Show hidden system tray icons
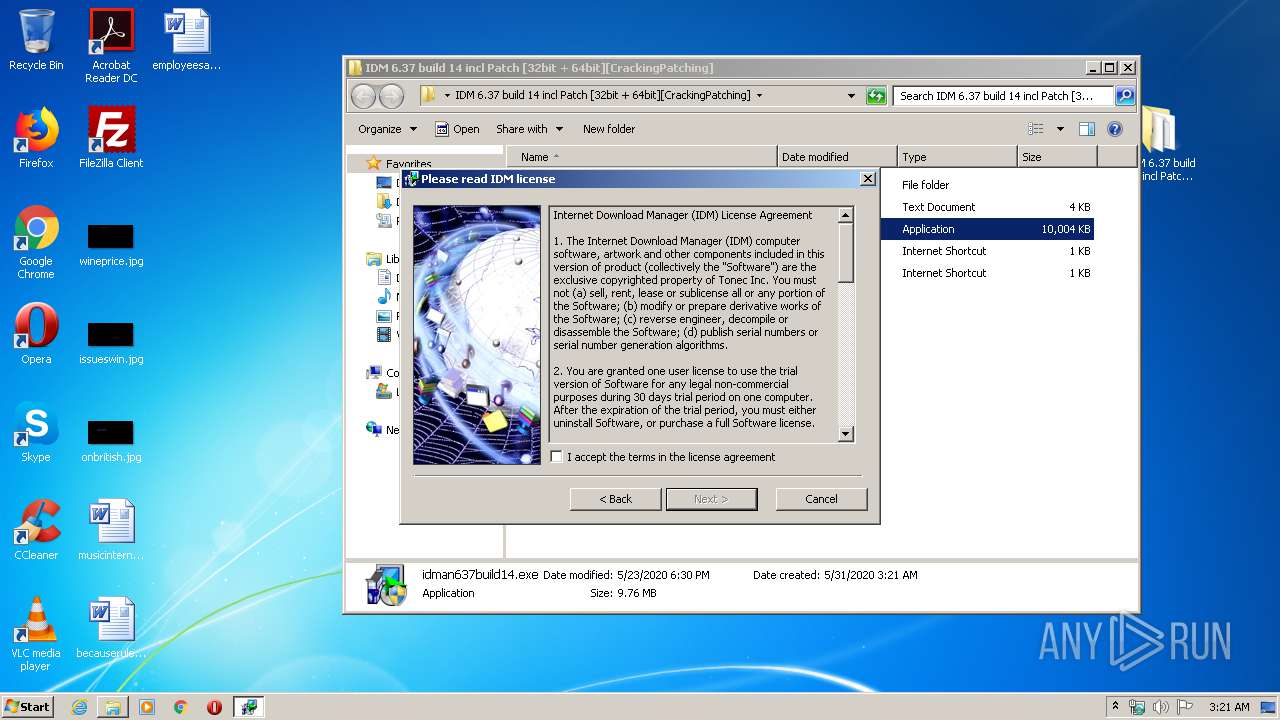 1116,707
